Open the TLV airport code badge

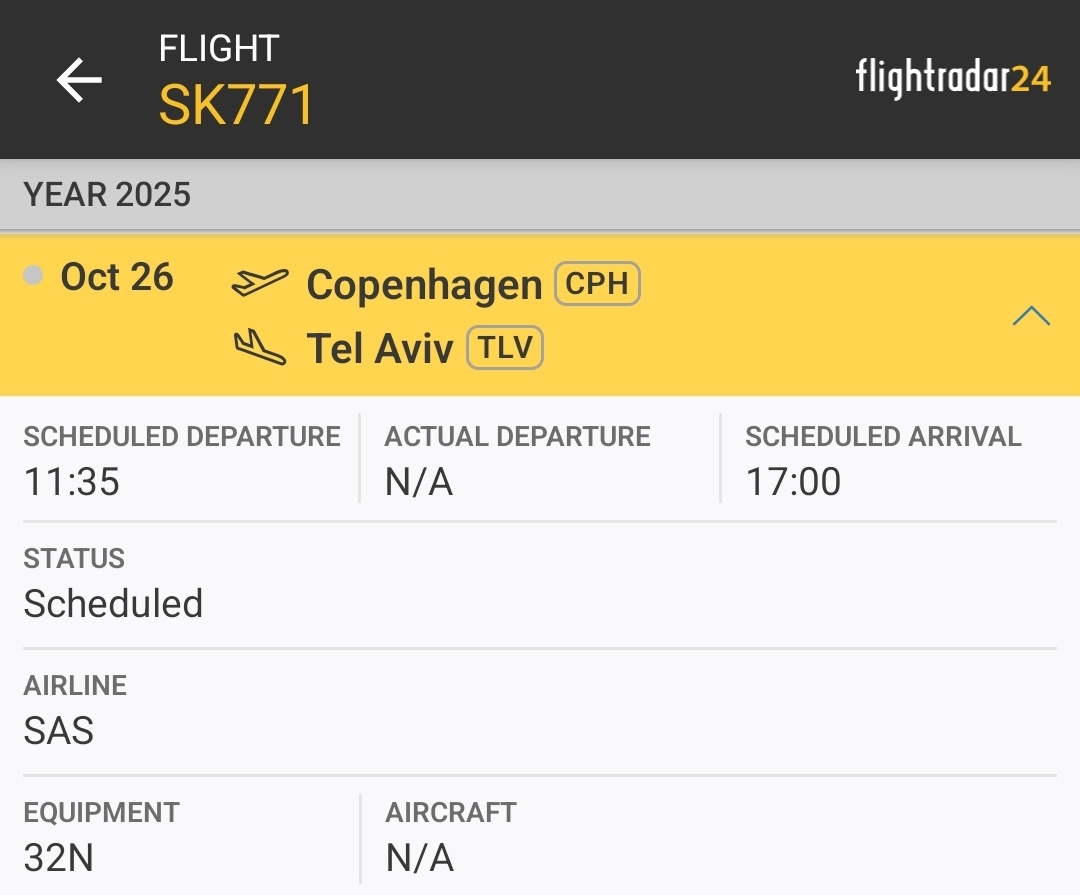pos(505,347)
